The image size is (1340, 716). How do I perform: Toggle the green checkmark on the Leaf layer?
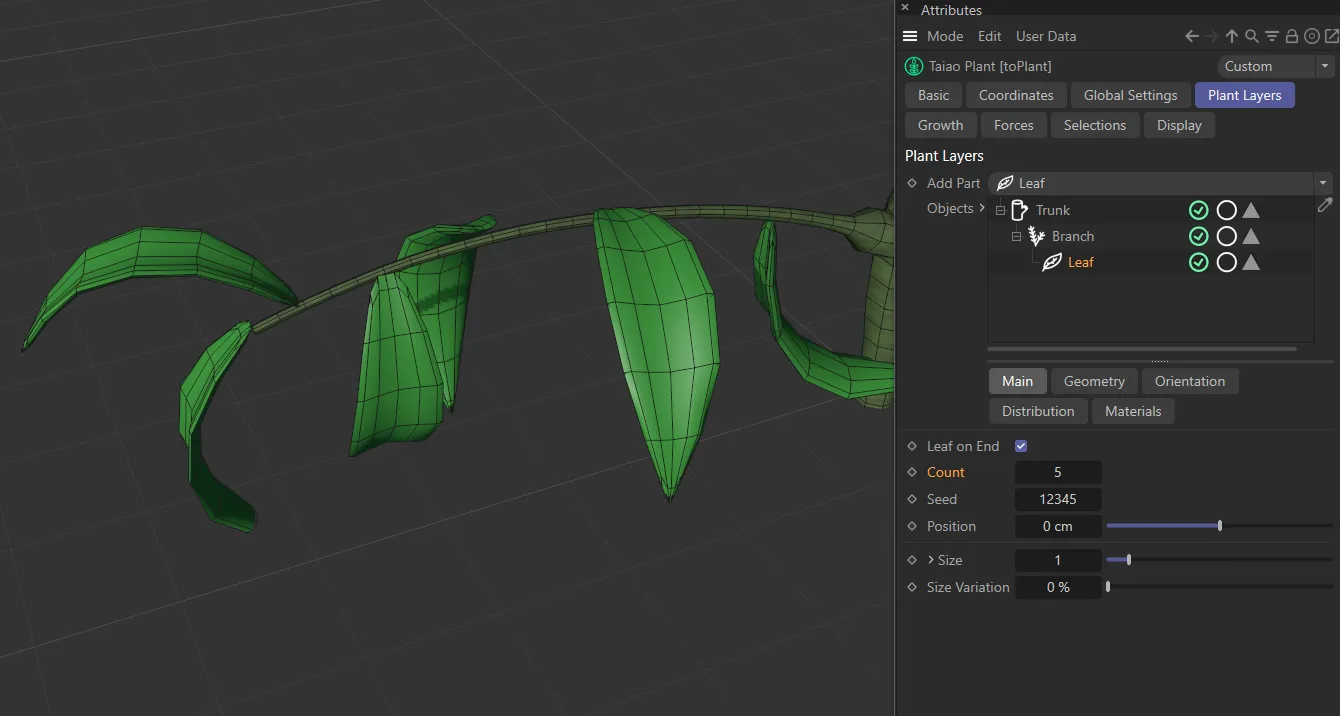coord(1199,262)
